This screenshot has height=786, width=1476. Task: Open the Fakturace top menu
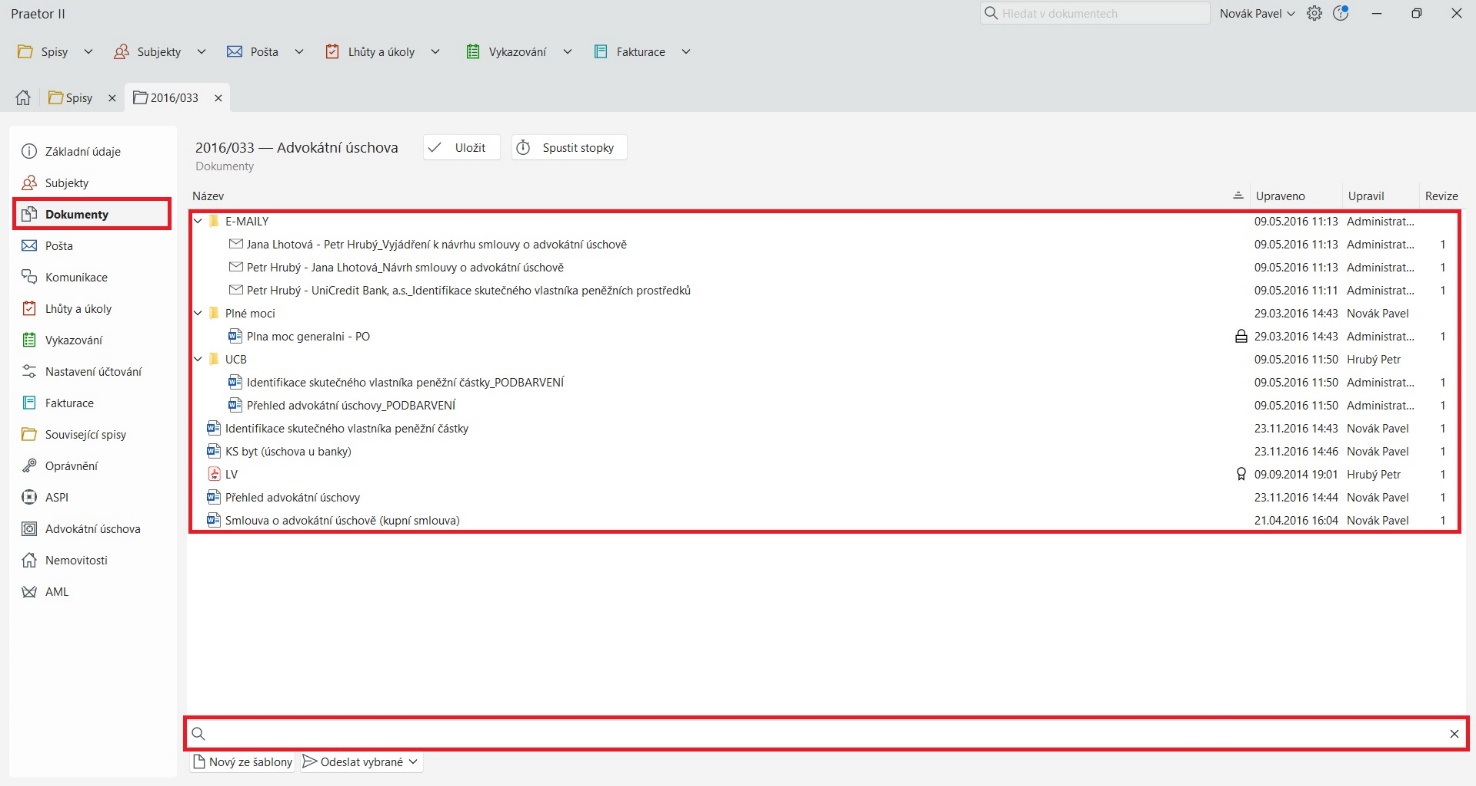click(641, 52)
